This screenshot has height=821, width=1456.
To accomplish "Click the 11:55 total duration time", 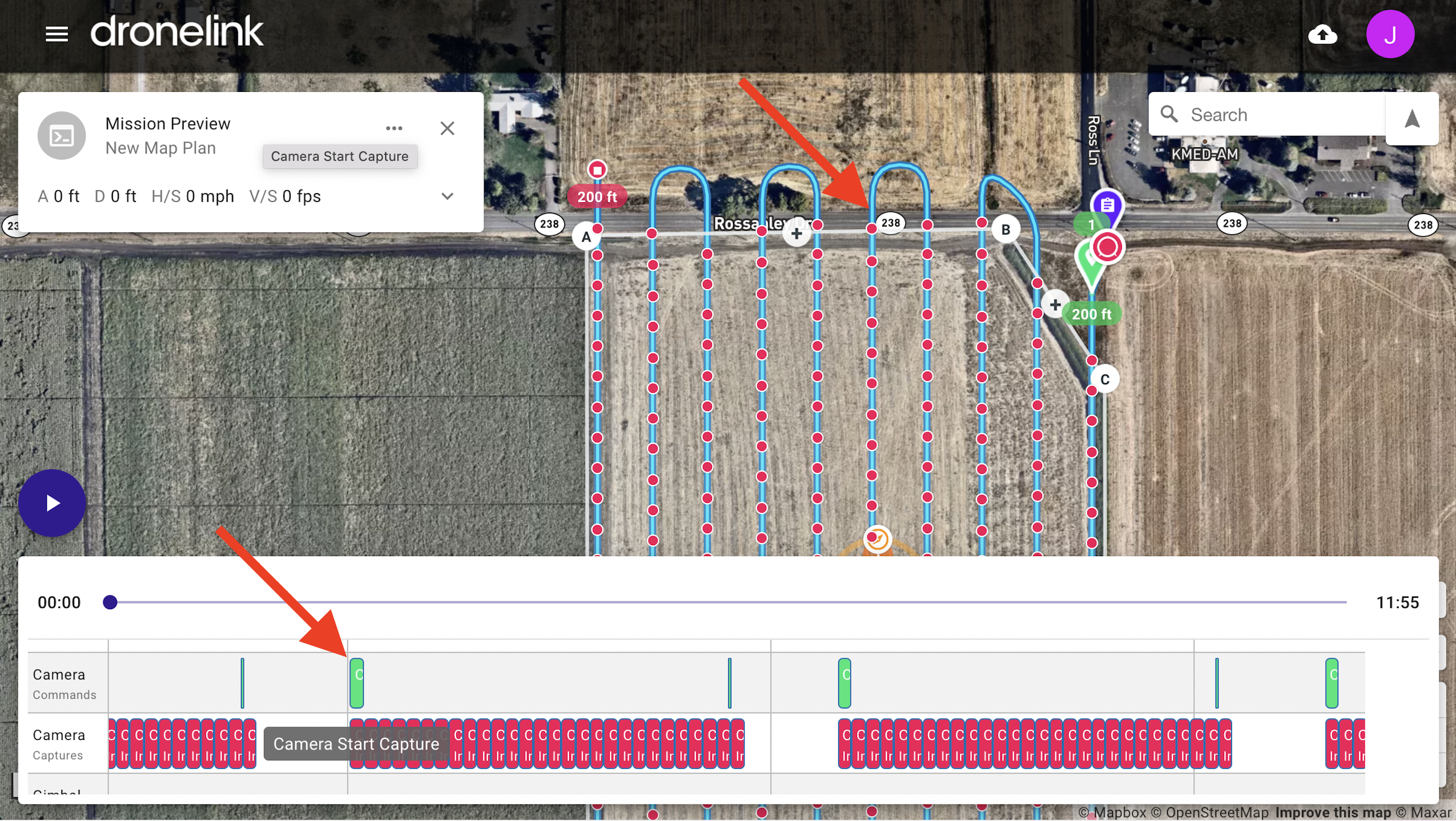I will coord(1397,602).
